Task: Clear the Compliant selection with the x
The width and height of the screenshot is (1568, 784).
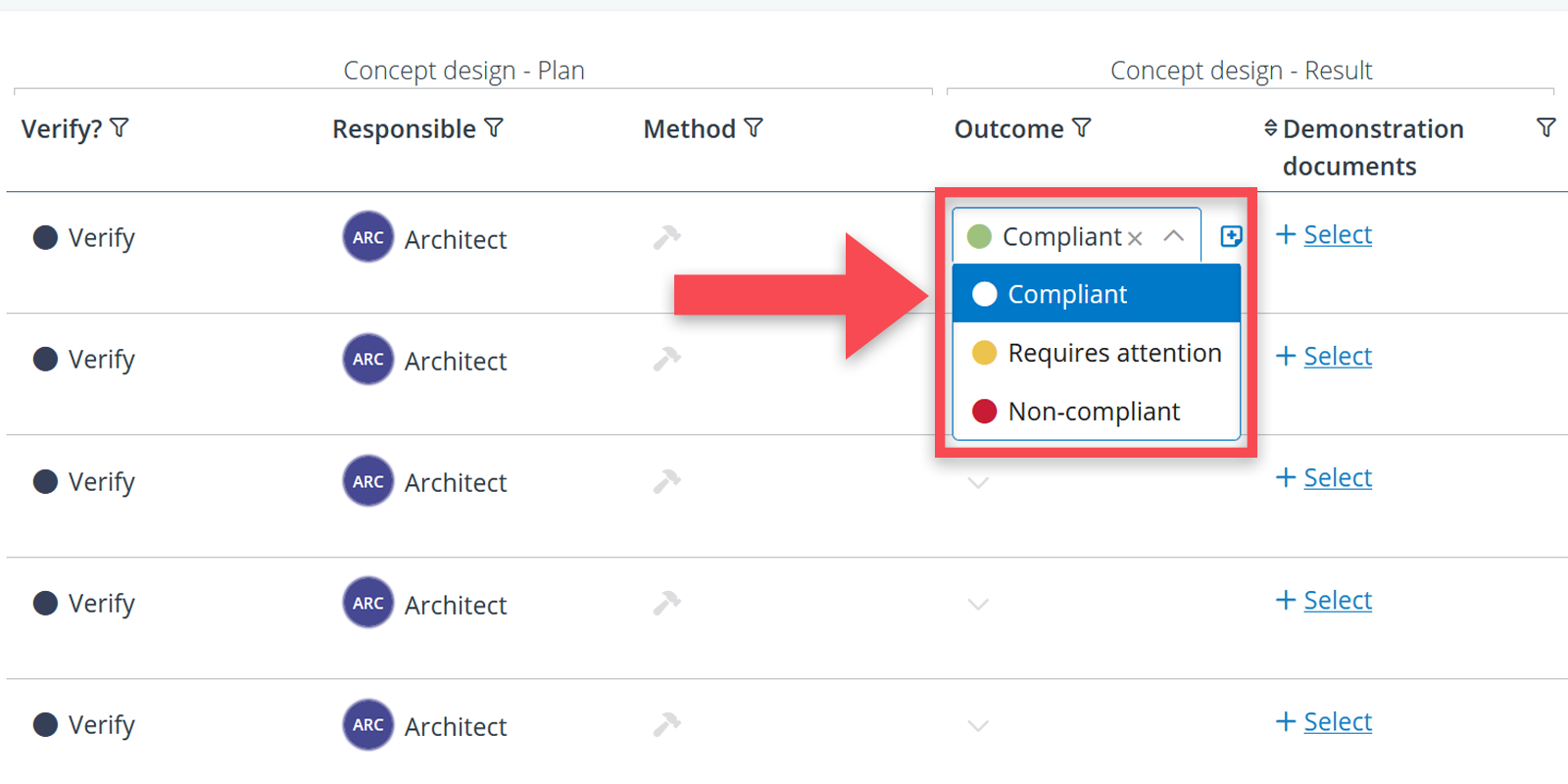Action: pyautogui.click(x=1135, y=238)
